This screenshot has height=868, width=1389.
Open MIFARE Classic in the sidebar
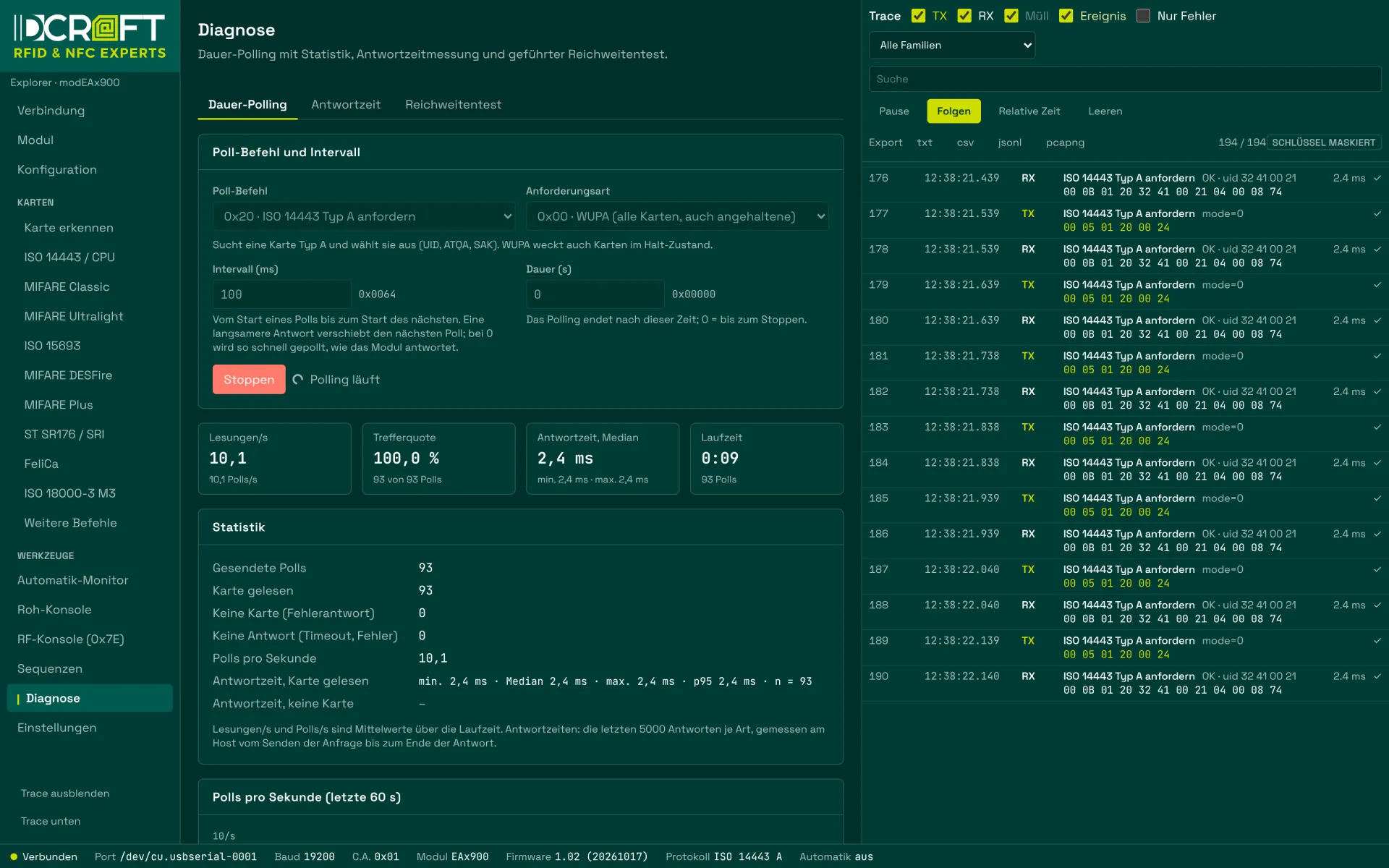(x=90, y=287)
